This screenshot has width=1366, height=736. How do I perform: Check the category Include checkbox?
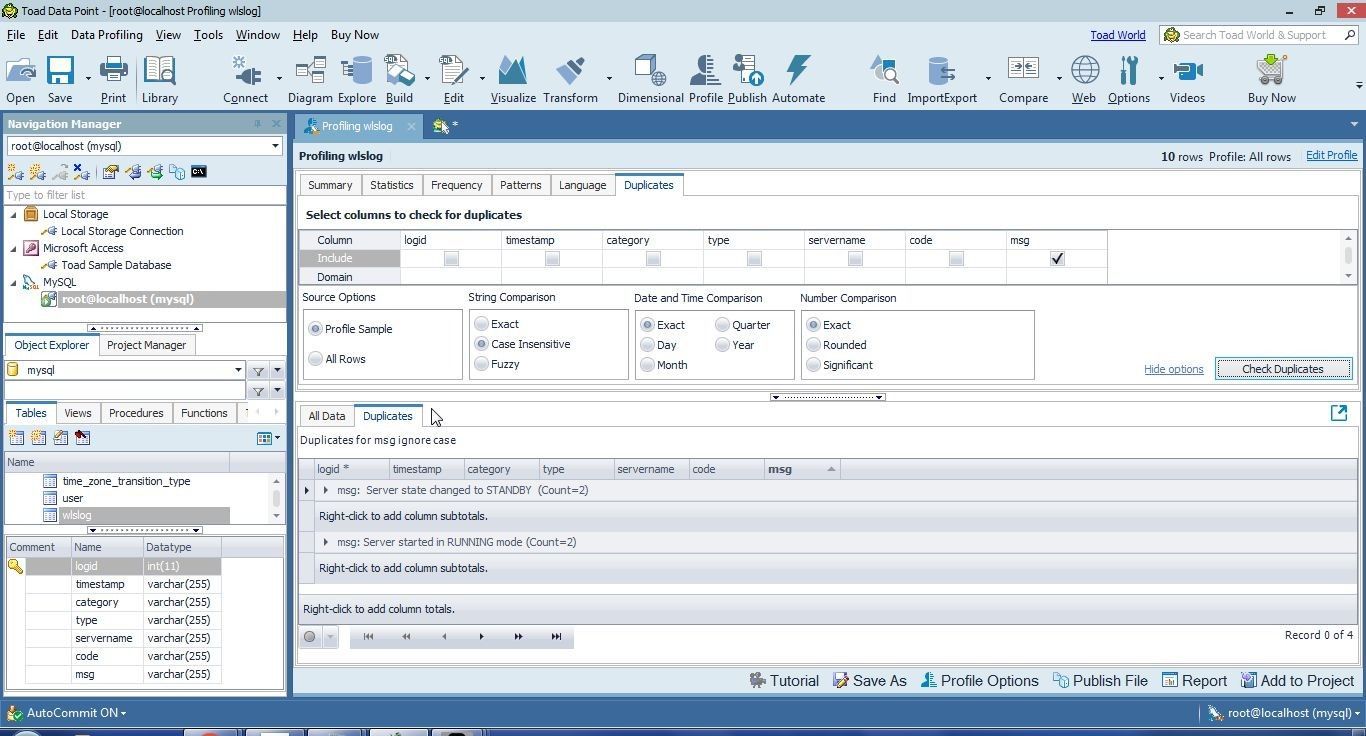tap(653, 259)
